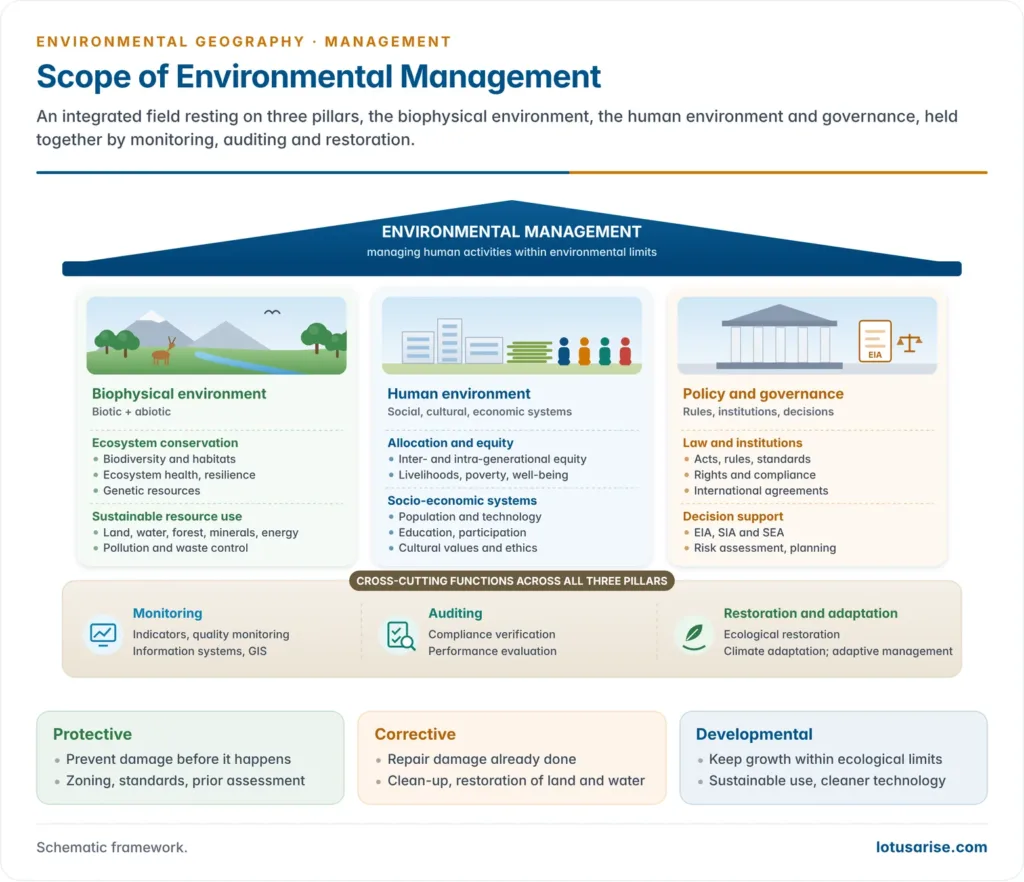Viewport: 1024px width, 882px height.
Task: Click the EIA document icon
Action: 874,341
